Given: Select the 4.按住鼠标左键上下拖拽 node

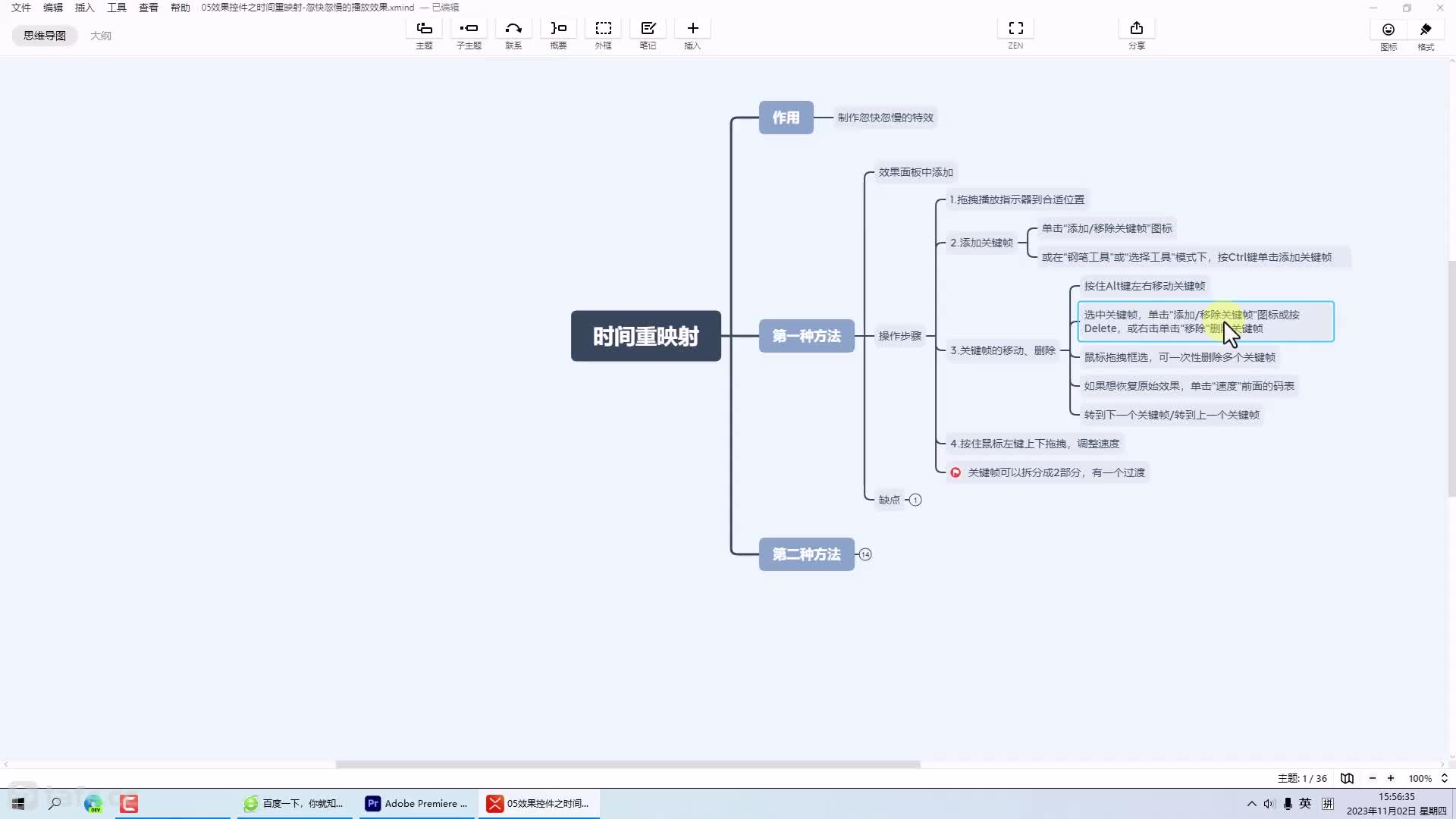Looking at the screenshot, I should tap(1035, 444).
